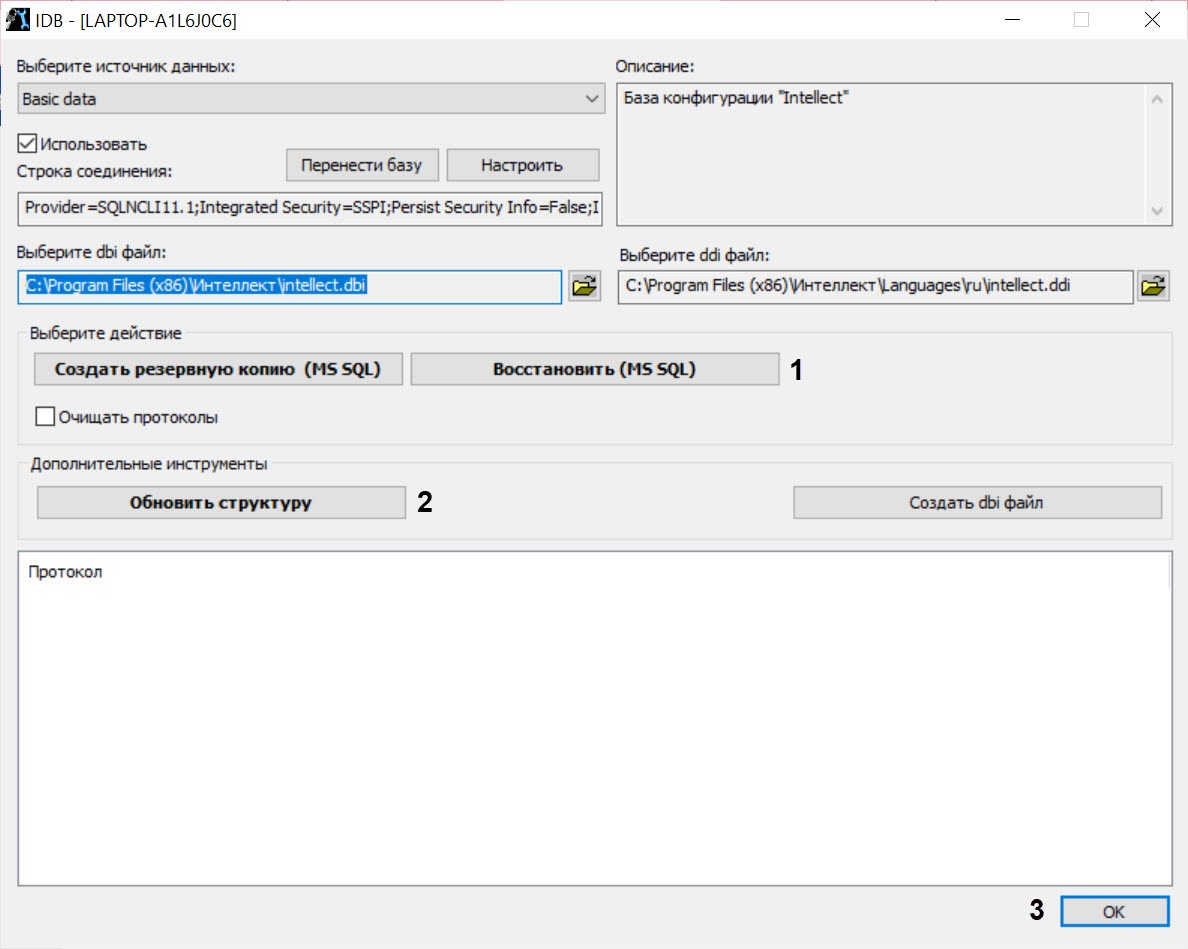The width and height of the screenshot is (1188, 949).
Task: Open folder icon next to ddi file path
Action: click(x=1152, y=287)
